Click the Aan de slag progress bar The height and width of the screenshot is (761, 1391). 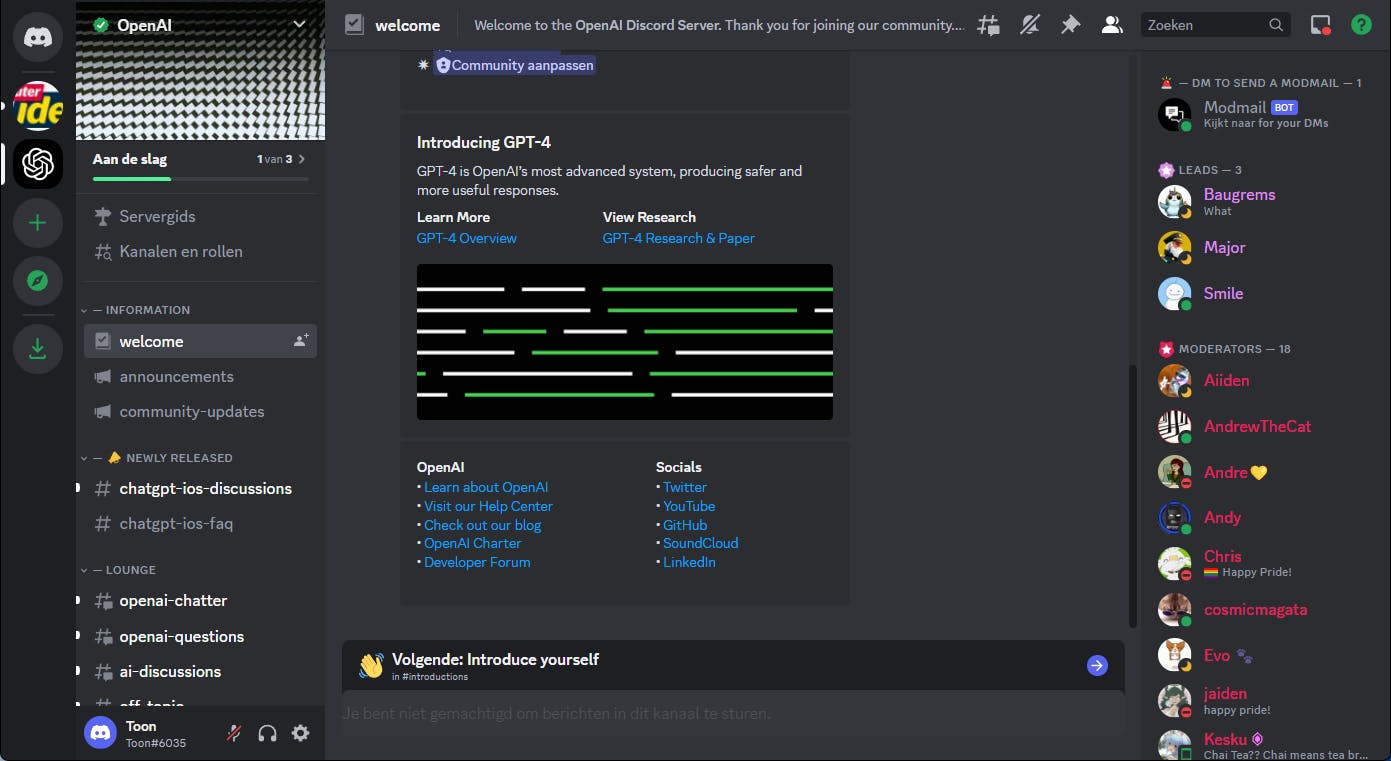[200, 179]
